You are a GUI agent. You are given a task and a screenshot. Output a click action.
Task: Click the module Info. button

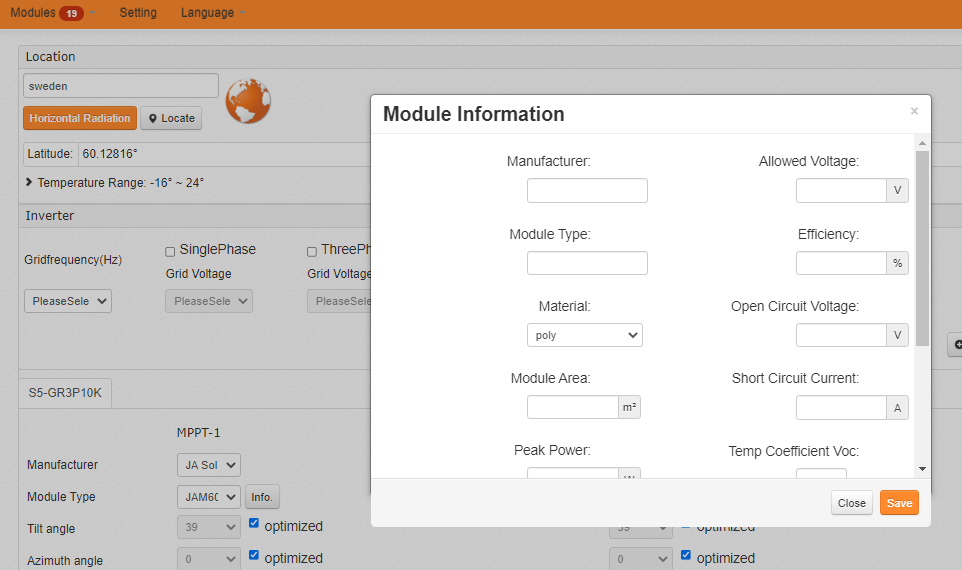coord(262,497)
